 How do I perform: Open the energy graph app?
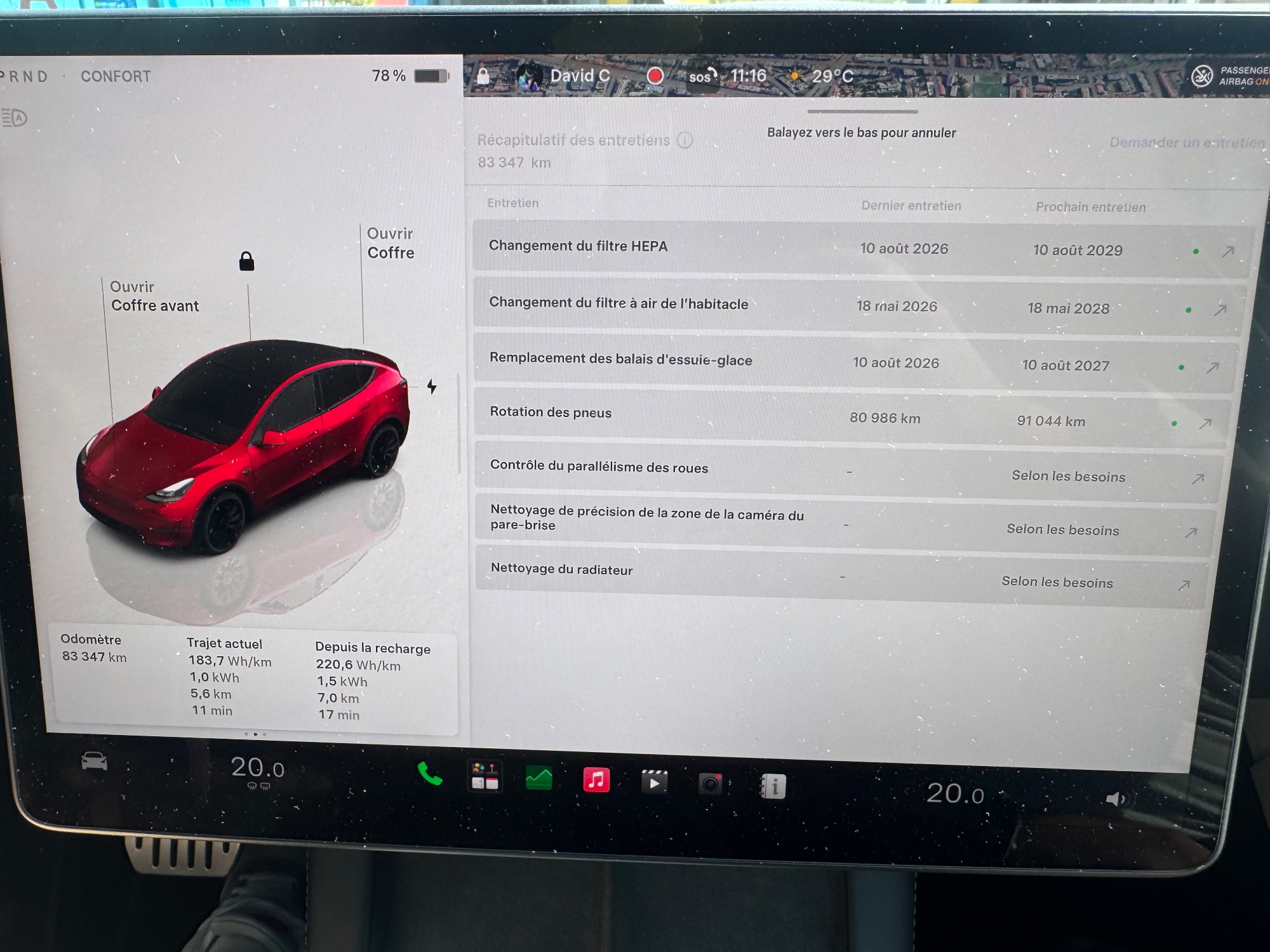pos(538,778)
